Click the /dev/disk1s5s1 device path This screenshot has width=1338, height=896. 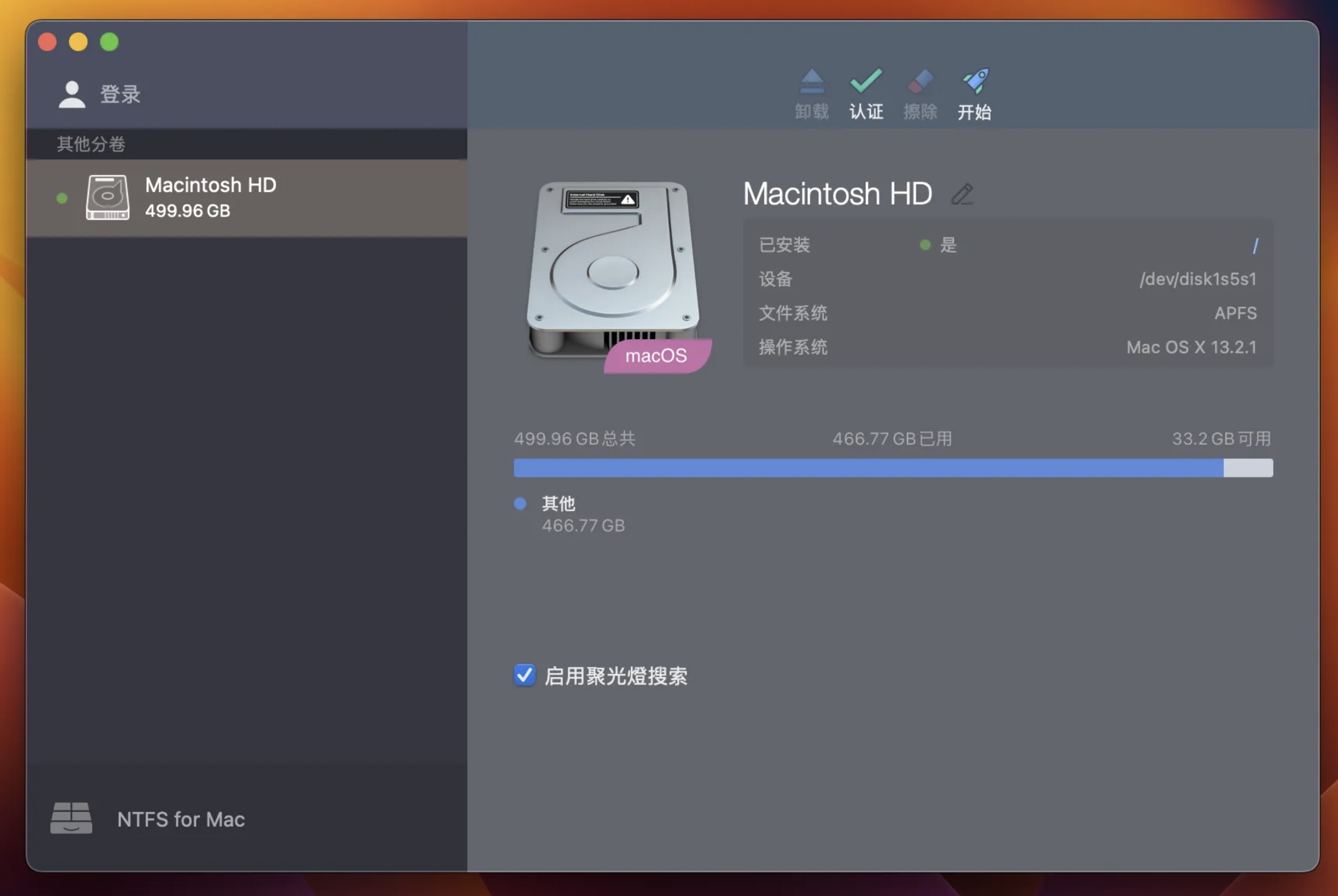(1196, 279)
